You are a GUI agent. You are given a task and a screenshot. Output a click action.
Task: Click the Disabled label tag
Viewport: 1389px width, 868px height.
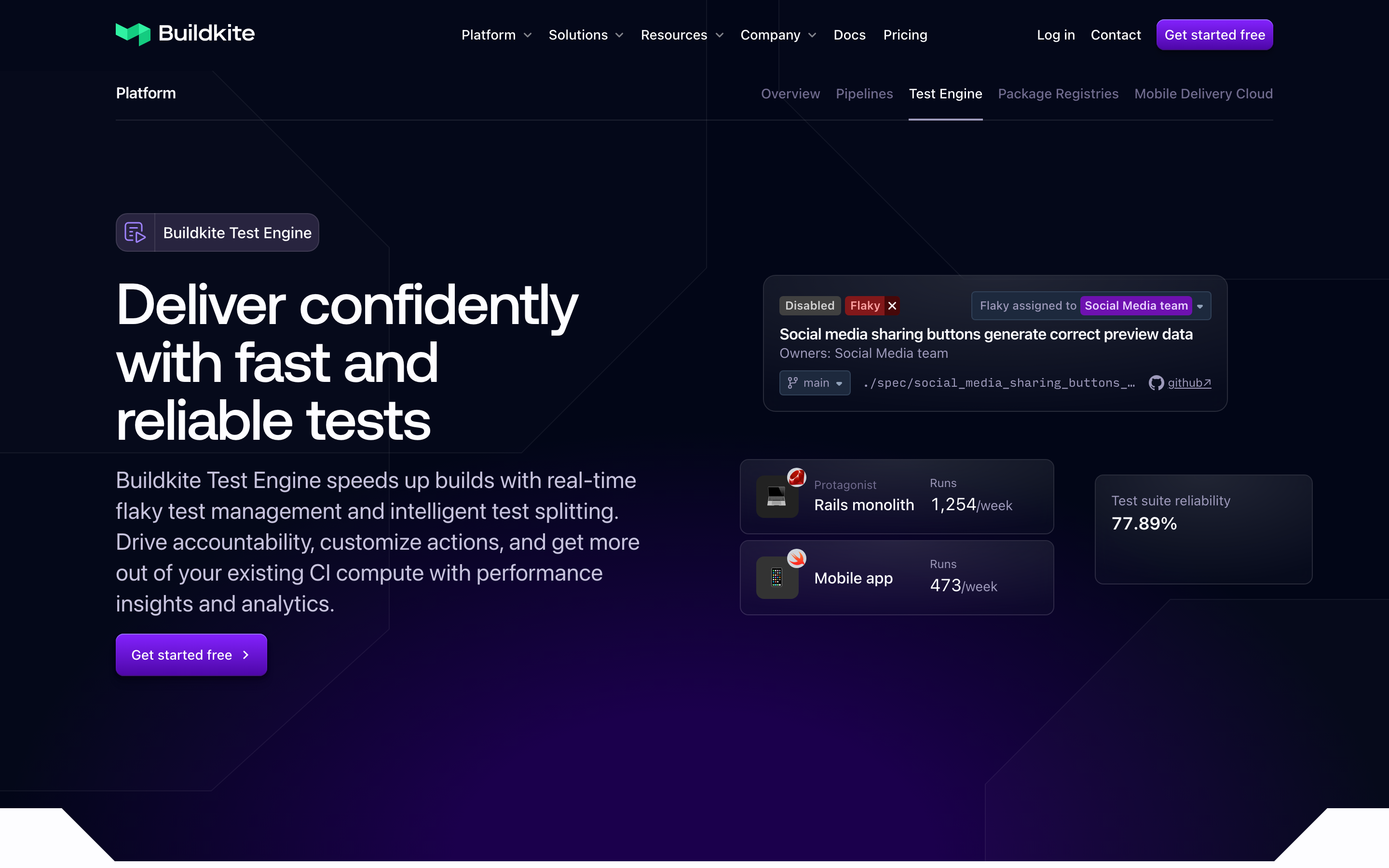(810, 305)
